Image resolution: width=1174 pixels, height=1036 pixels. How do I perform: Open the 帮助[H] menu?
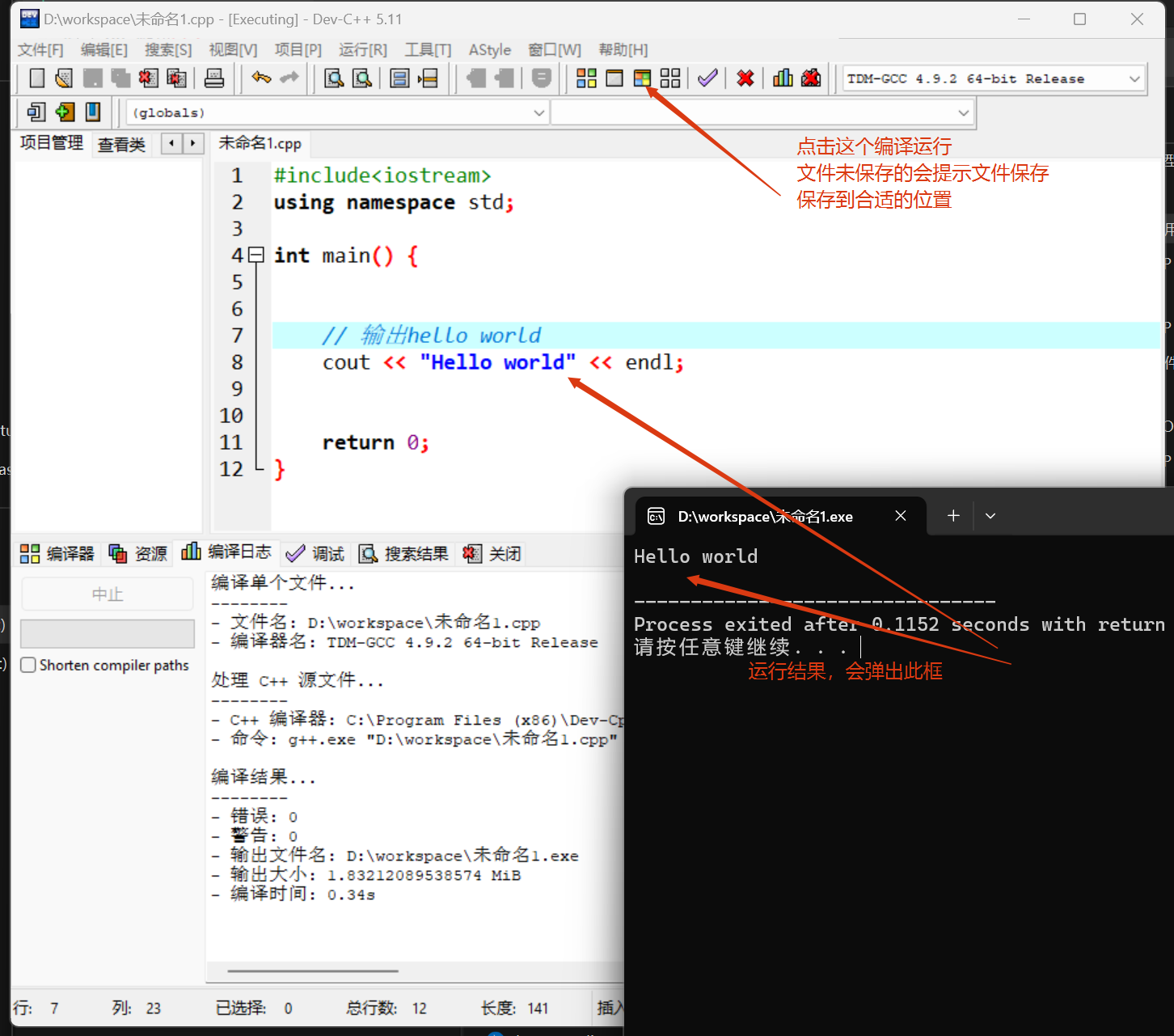[x=623, y=50]
